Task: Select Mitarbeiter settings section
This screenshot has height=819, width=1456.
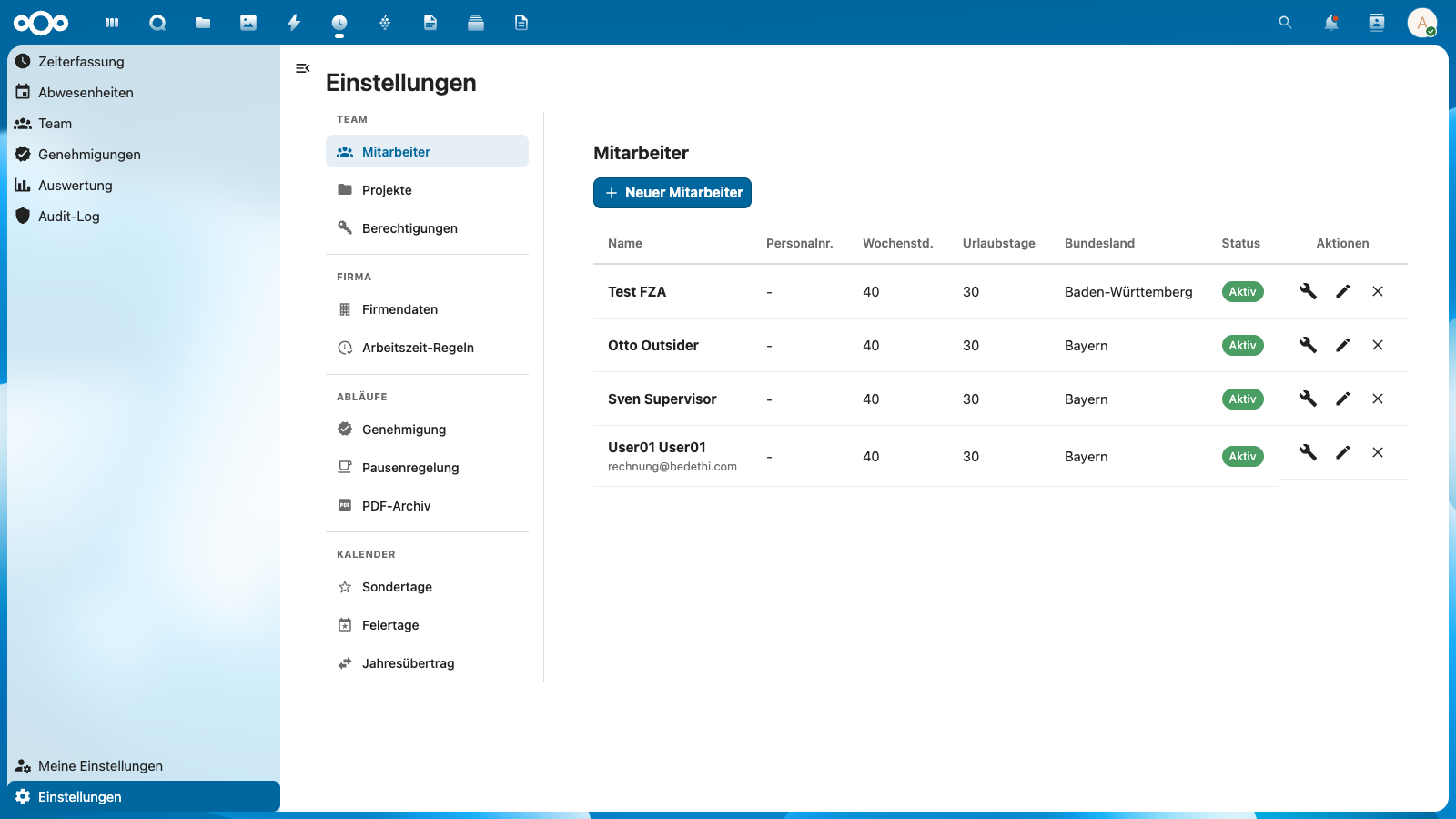Action: click(427, 152)
